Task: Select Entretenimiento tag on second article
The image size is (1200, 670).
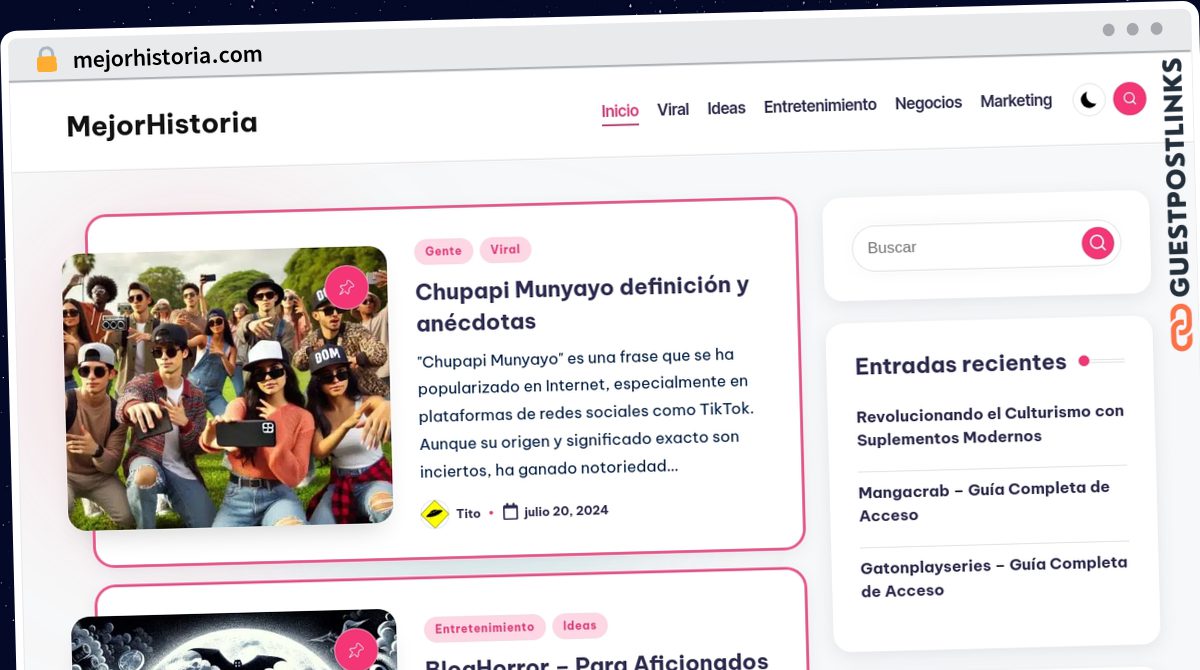Action: pyautogui.click(x=484, y=628)
